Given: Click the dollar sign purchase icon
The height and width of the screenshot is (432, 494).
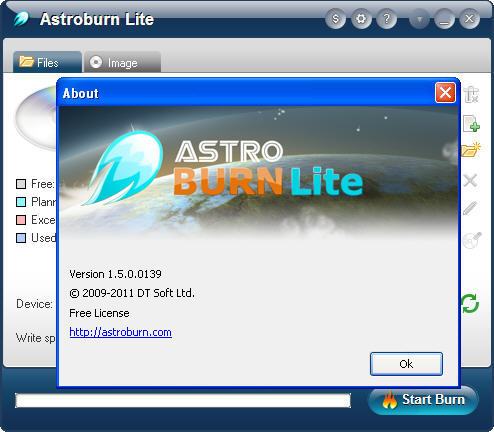Looking at the screenshot, I should pos(335,19).
